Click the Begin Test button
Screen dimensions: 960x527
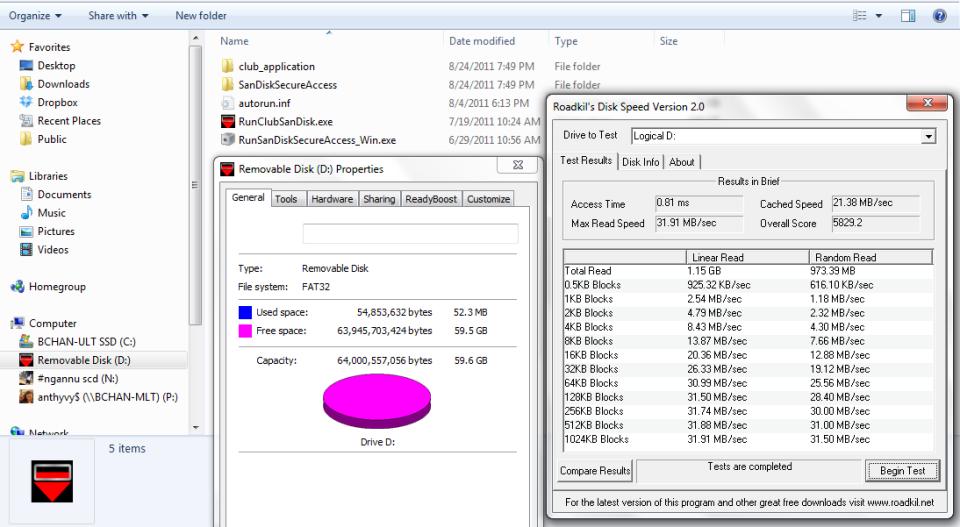click(902, 471)
